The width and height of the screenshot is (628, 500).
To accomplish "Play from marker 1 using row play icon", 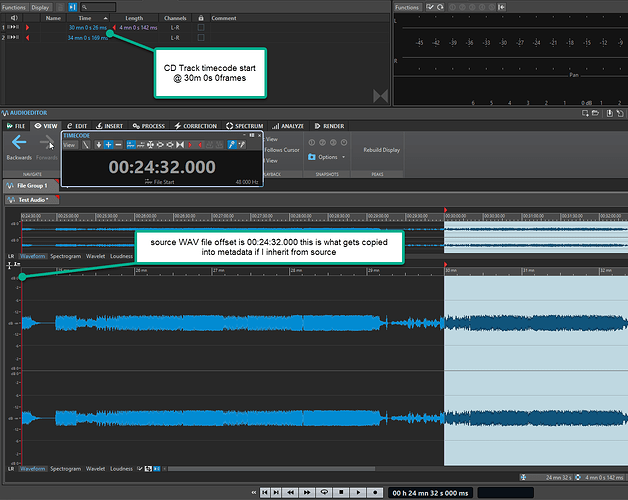I will point(13,27).
